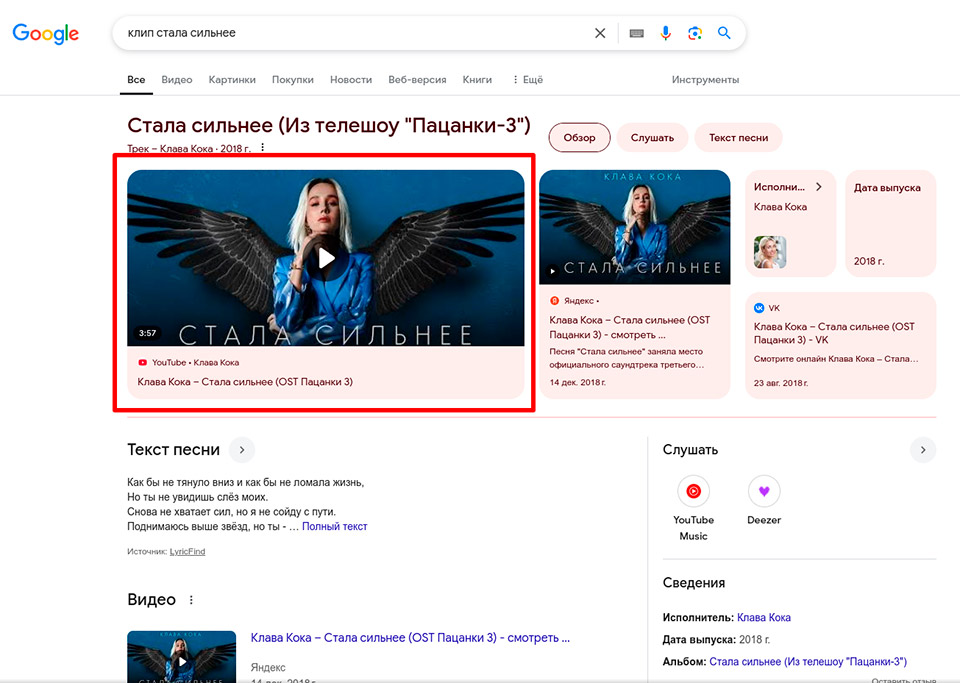
Task: Select the 'Текст песни' chip
Action: pyautogui.click(x=738, y=138)
